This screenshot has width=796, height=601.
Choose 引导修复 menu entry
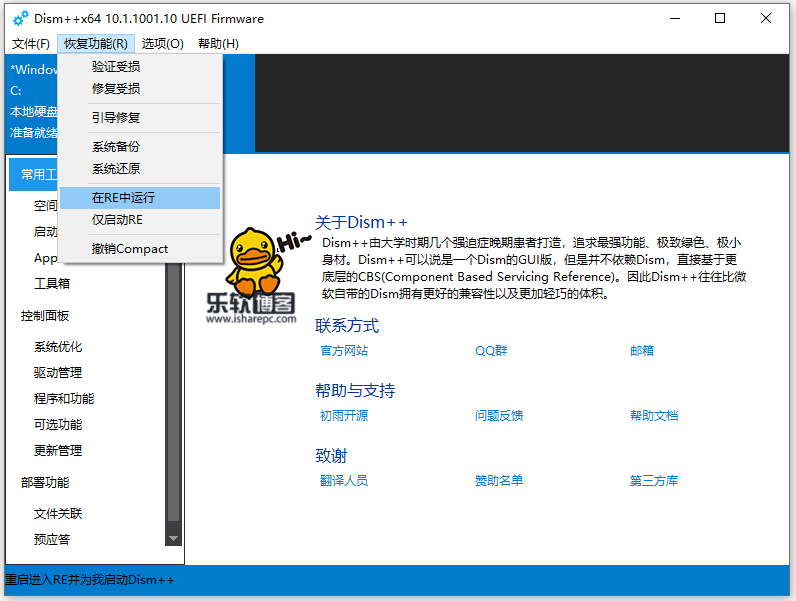[116, 118]
